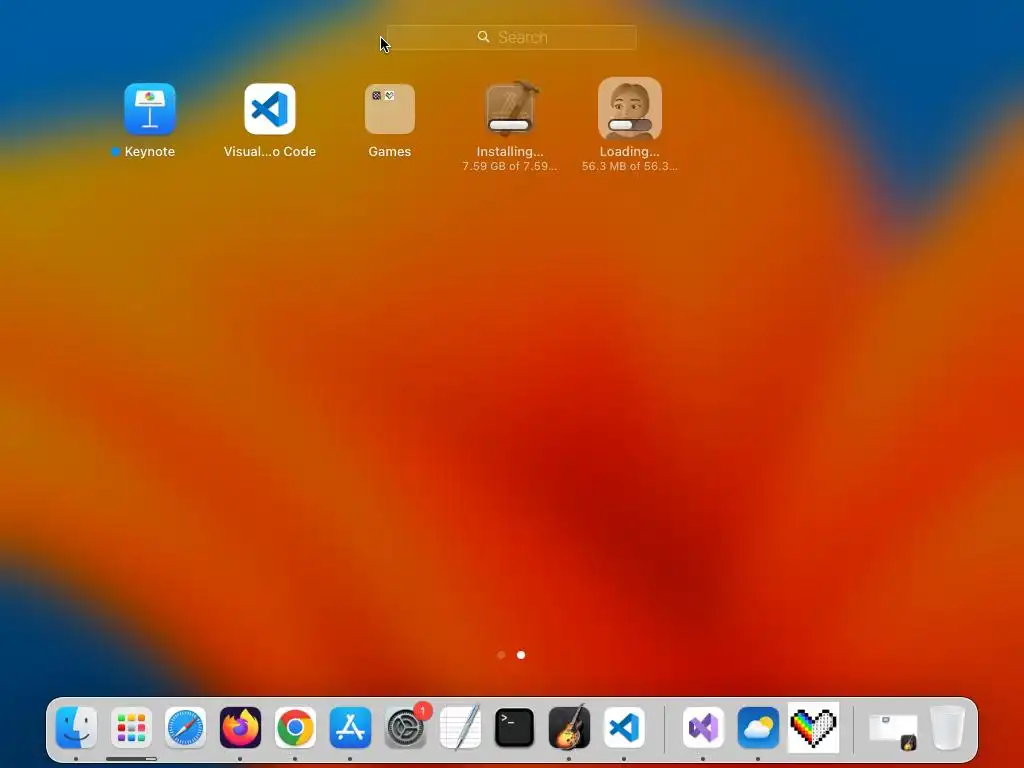Click the "56.3 MB of 56.3..." text
Image resolution: width=1024 pixels, height=768 pixels.
point(630,166)
